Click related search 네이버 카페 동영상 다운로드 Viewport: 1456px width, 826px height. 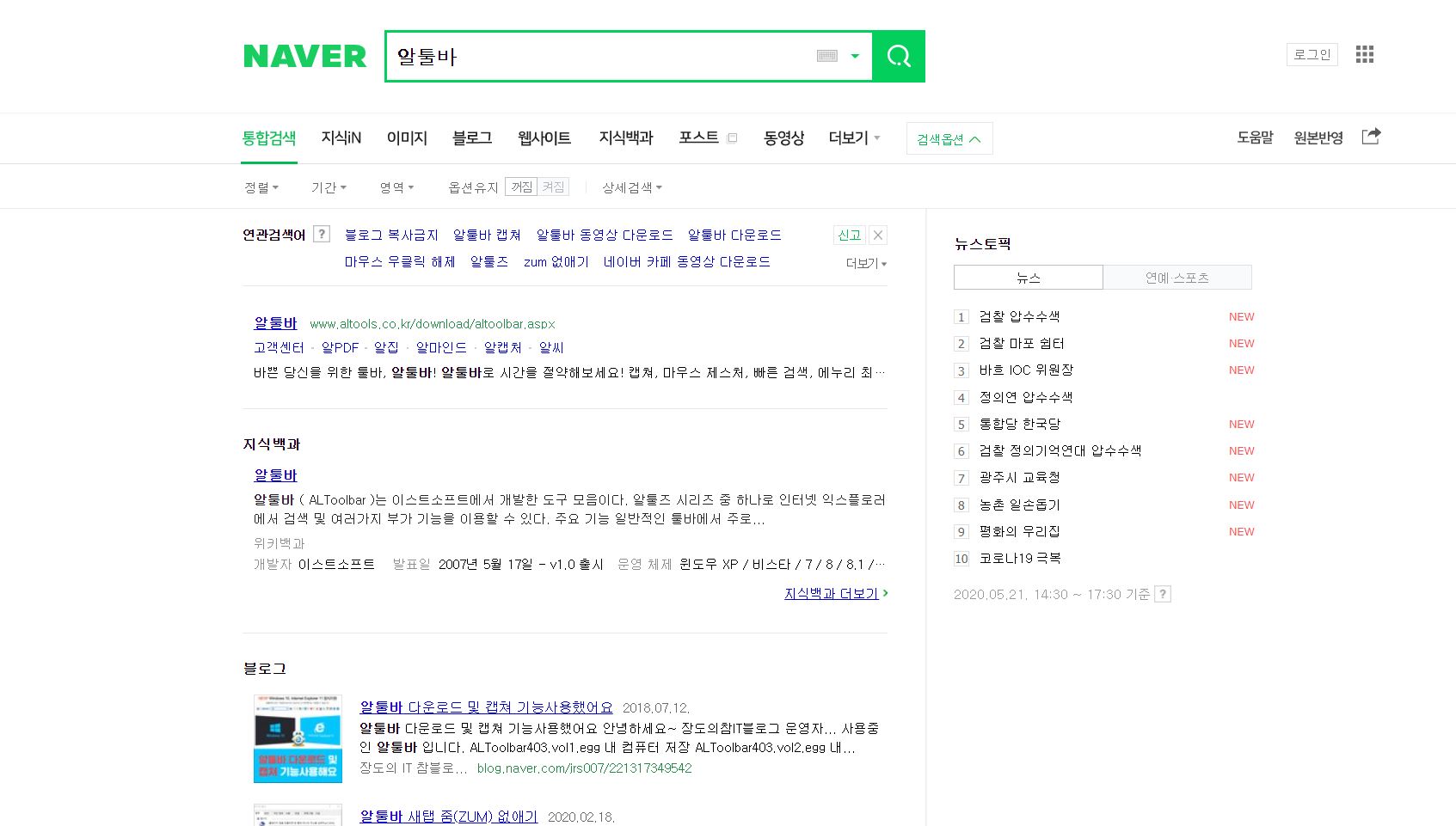coord(687,261)
